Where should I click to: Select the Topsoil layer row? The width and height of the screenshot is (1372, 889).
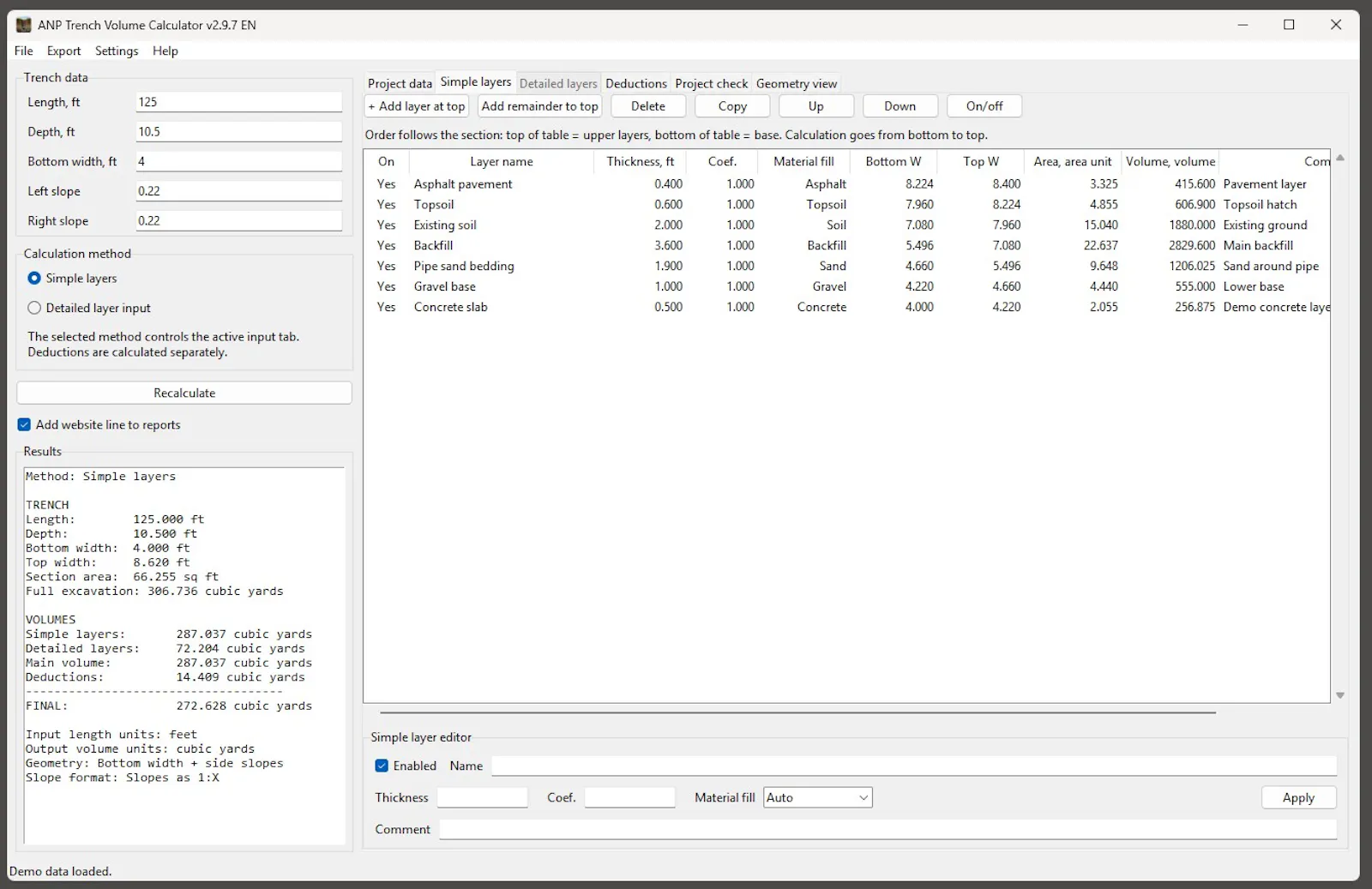coord(847,205)
